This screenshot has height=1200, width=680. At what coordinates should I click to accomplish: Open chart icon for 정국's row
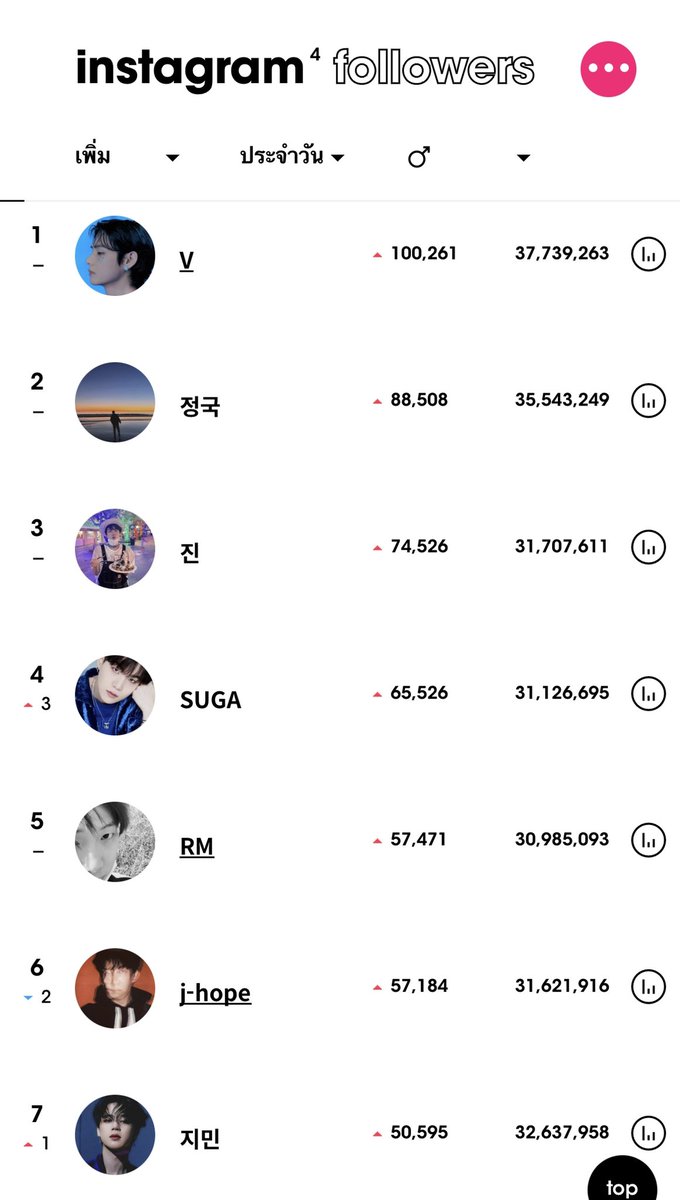[x=648, y=401]
